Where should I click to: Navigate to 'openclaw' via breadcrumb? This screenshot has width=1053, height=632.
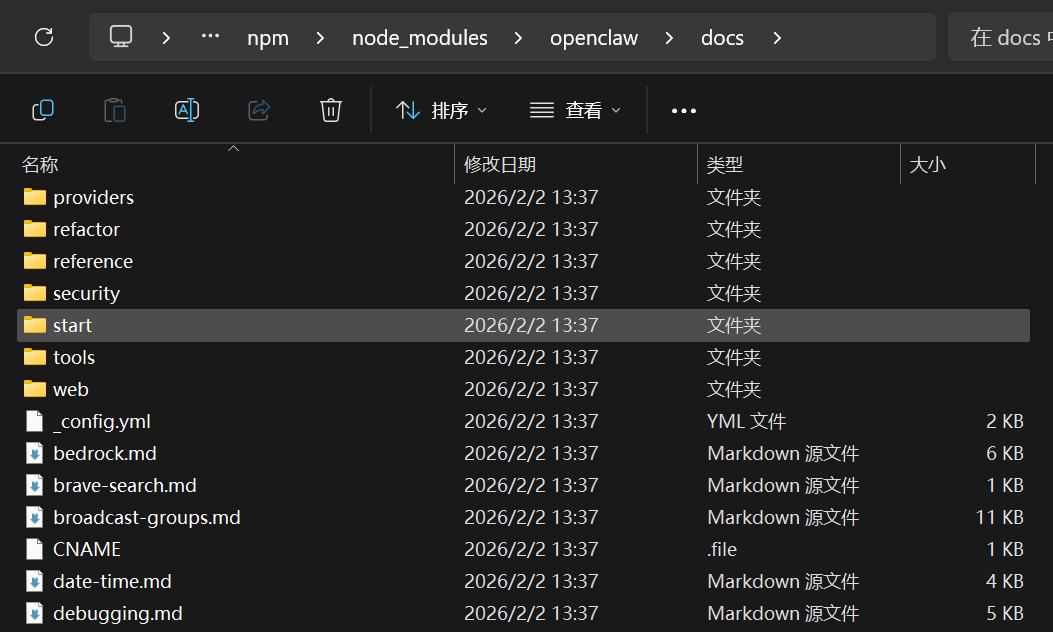point(593,37)
